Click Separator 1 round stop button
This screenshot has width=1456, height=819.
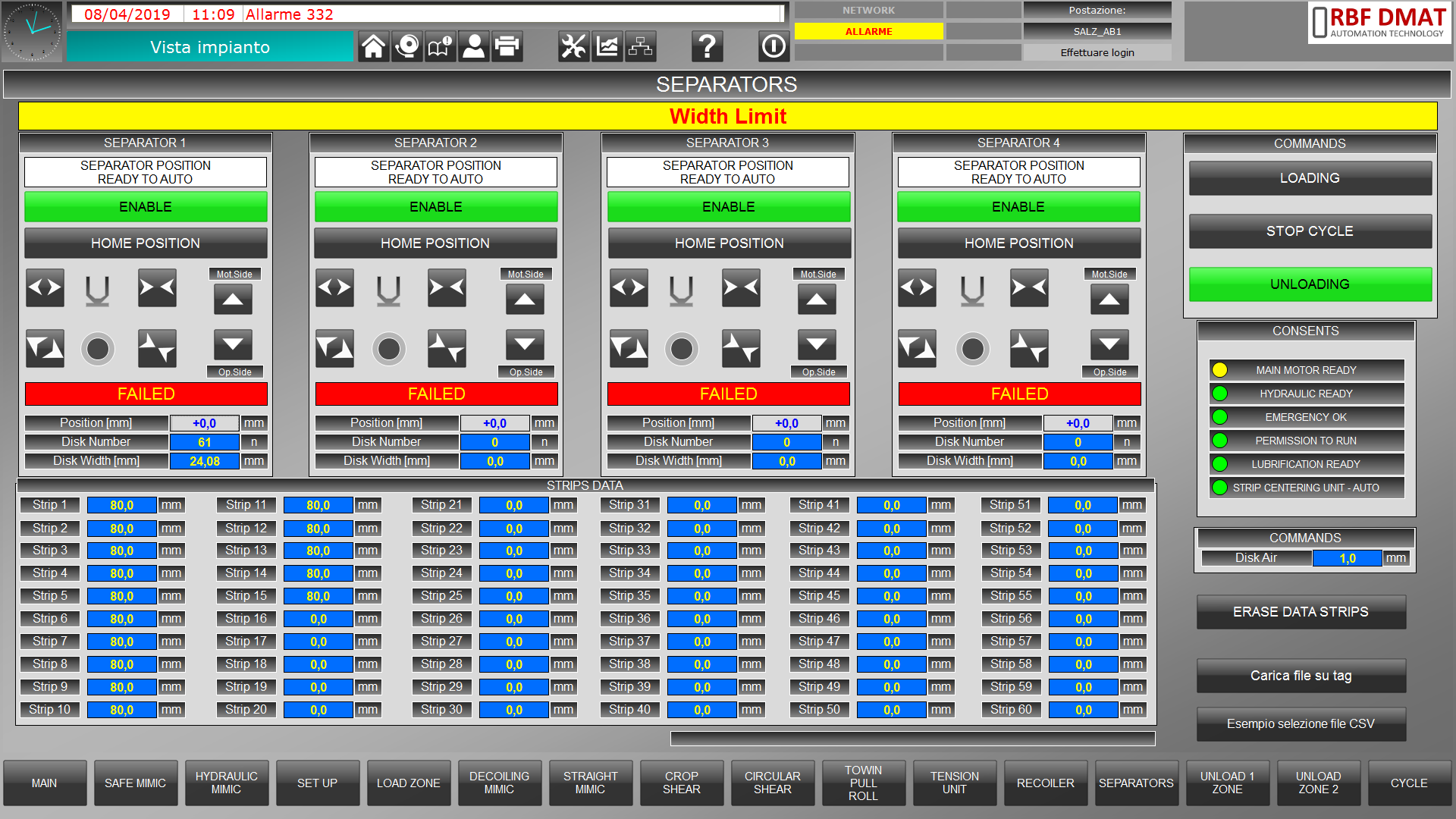pyautogui.click(x=98, y=349)
